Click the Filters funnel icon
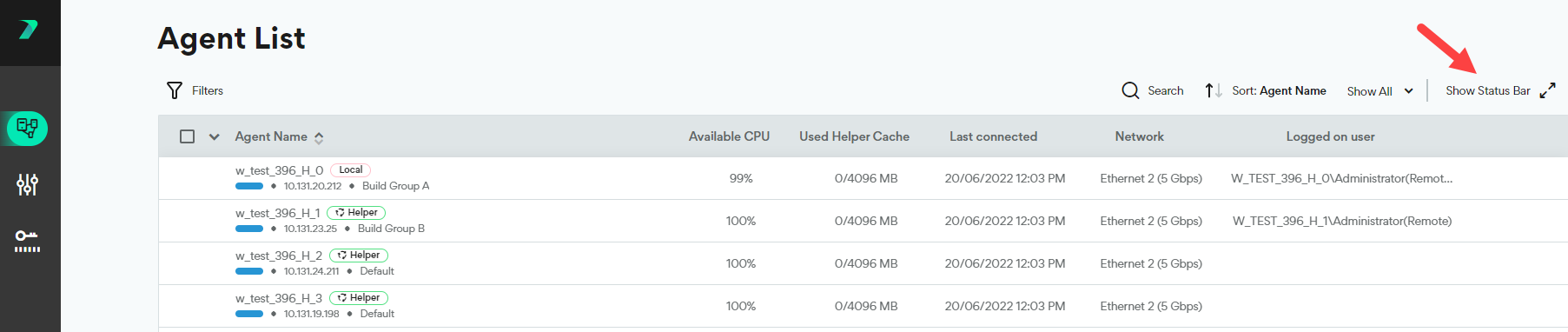The image size is (1568, 332). click(x=175, y=90)
